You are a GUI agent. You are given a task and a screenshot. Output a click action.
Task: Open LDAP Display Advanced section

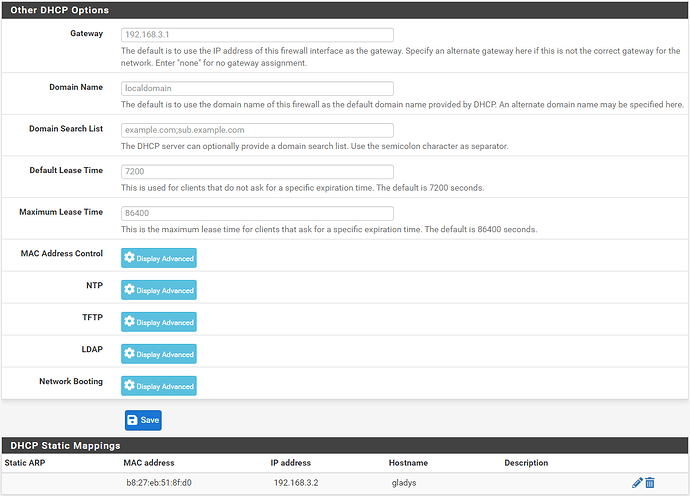[x=159, y=354]
